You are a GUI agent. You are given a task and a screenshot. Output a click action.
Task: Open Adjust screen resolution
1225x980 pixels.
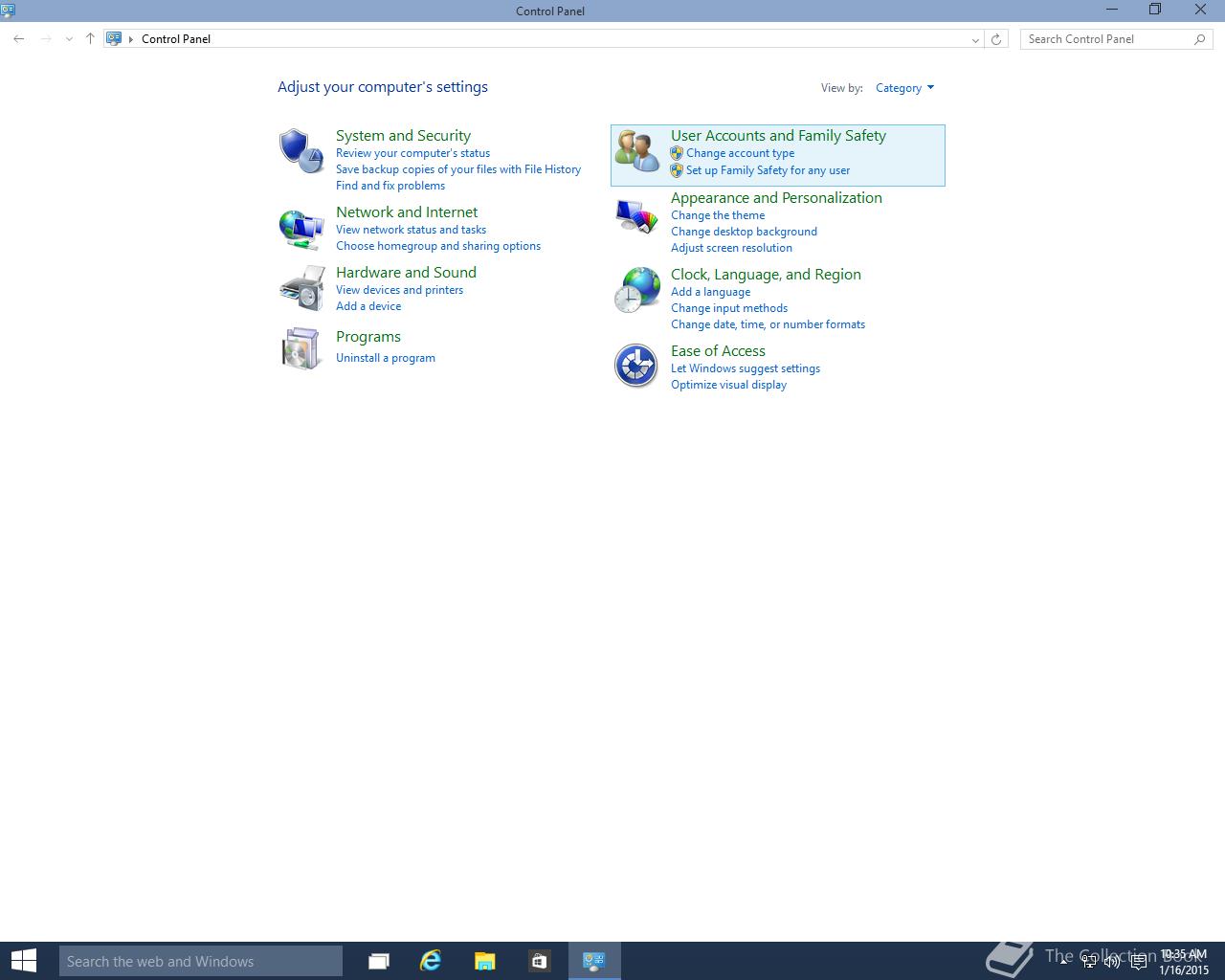tap(731, 248)
